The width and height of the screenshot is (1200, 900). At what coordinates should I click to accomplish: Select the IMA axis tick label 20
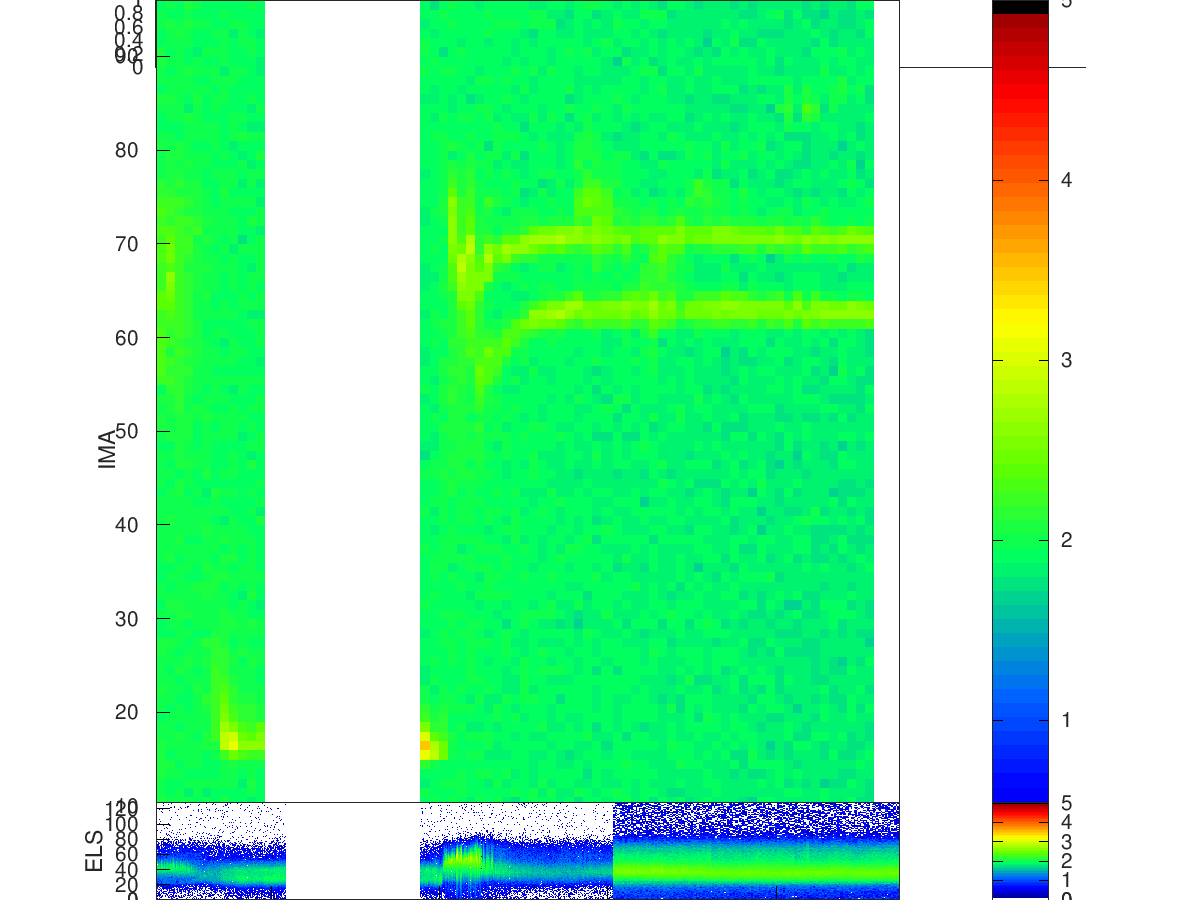tap(127, 712)
